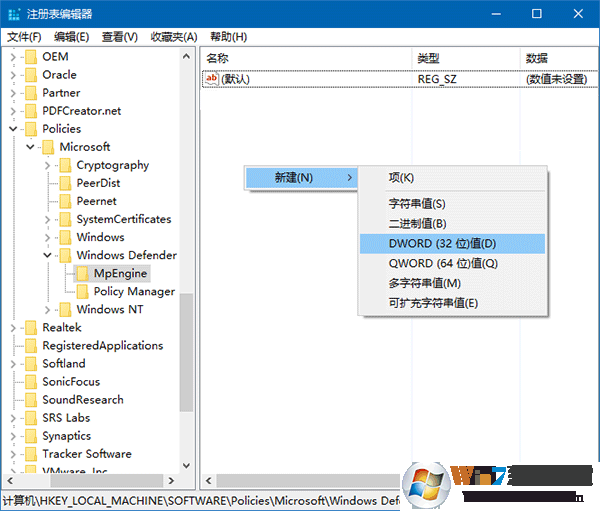Click the RegisteredApplications folder icon

pyautogui.click(x=31, y=346)
